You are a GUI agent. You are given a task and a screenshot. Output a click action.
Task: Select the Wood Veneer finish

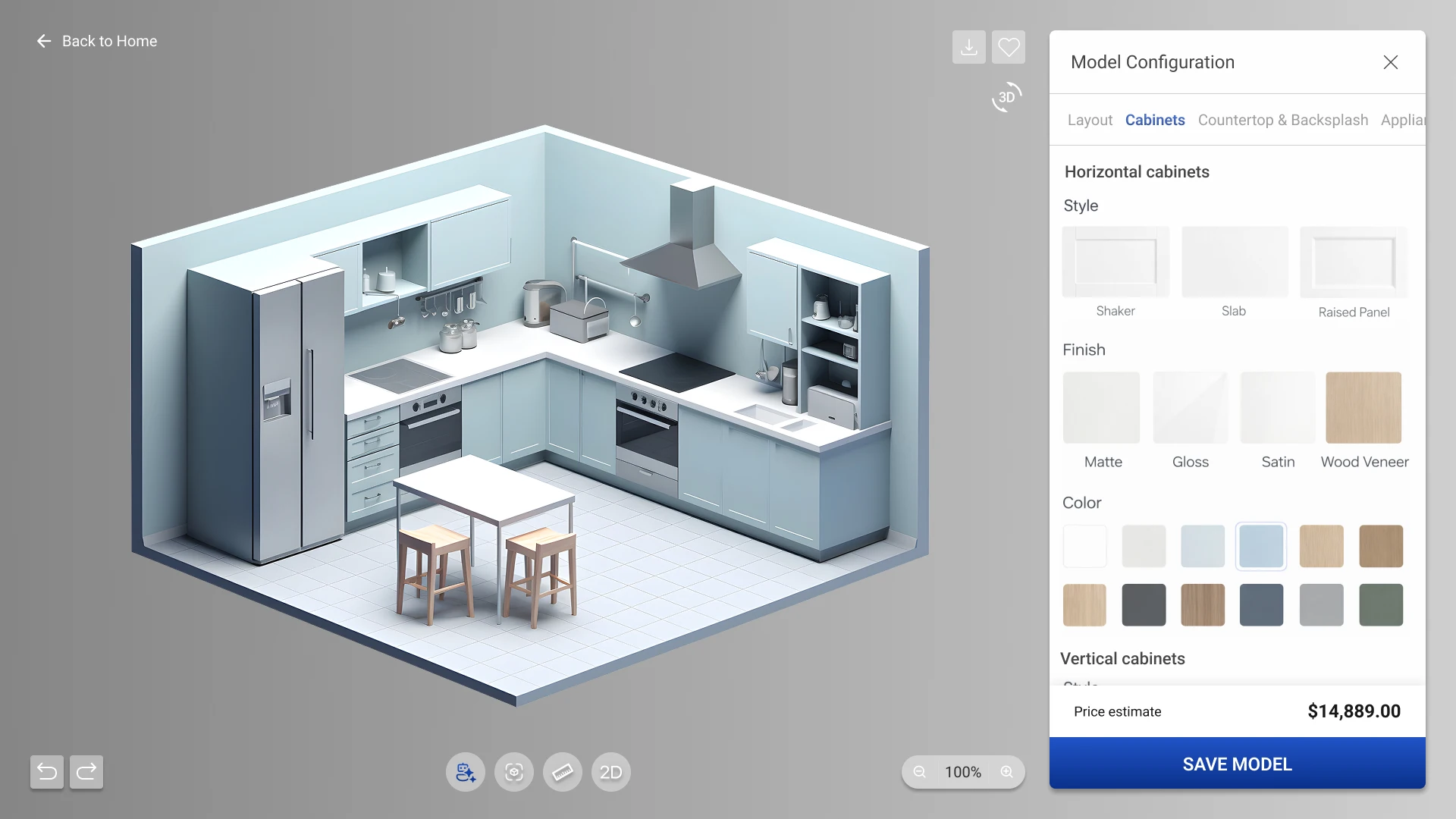click(x=1363, y=408)
